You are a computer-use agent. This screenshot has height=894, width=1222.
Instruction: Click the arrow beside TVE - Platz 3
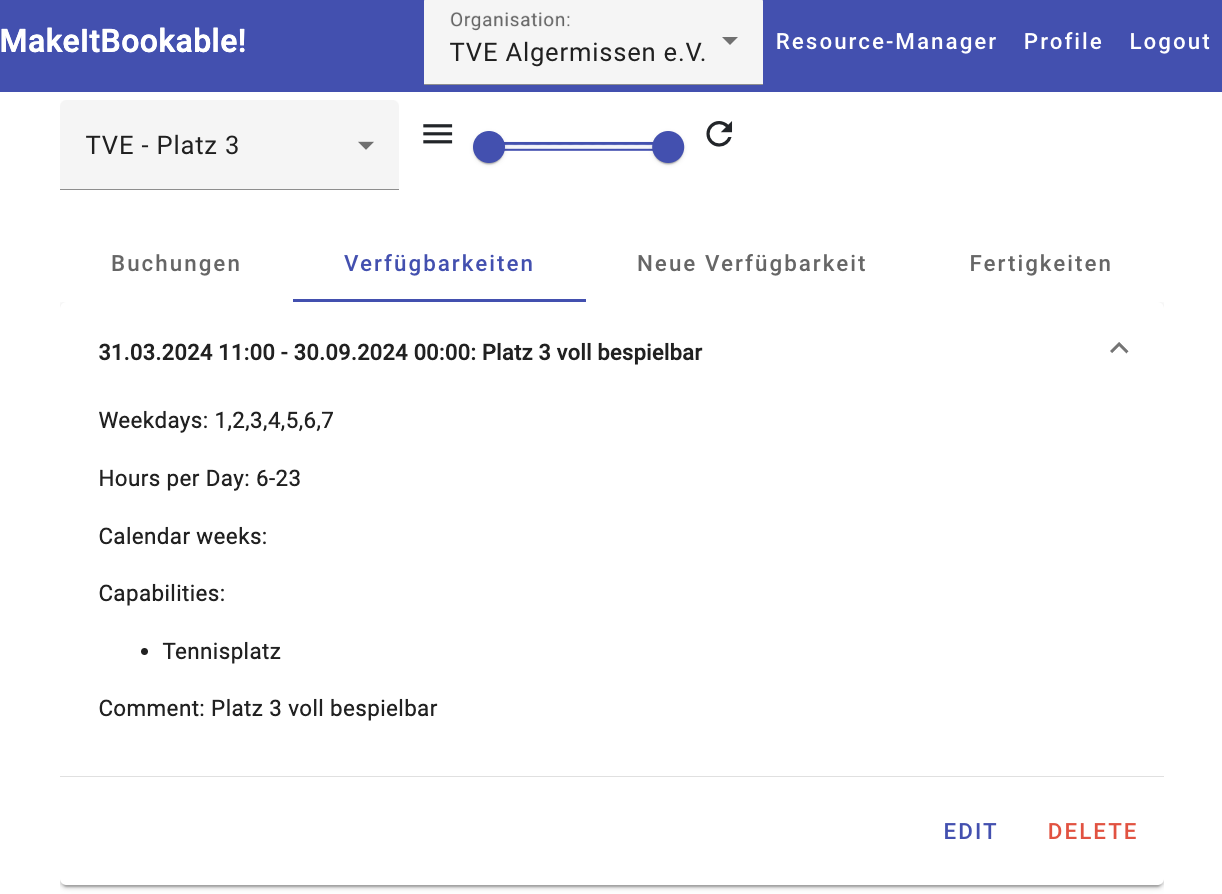coord(366,146)
